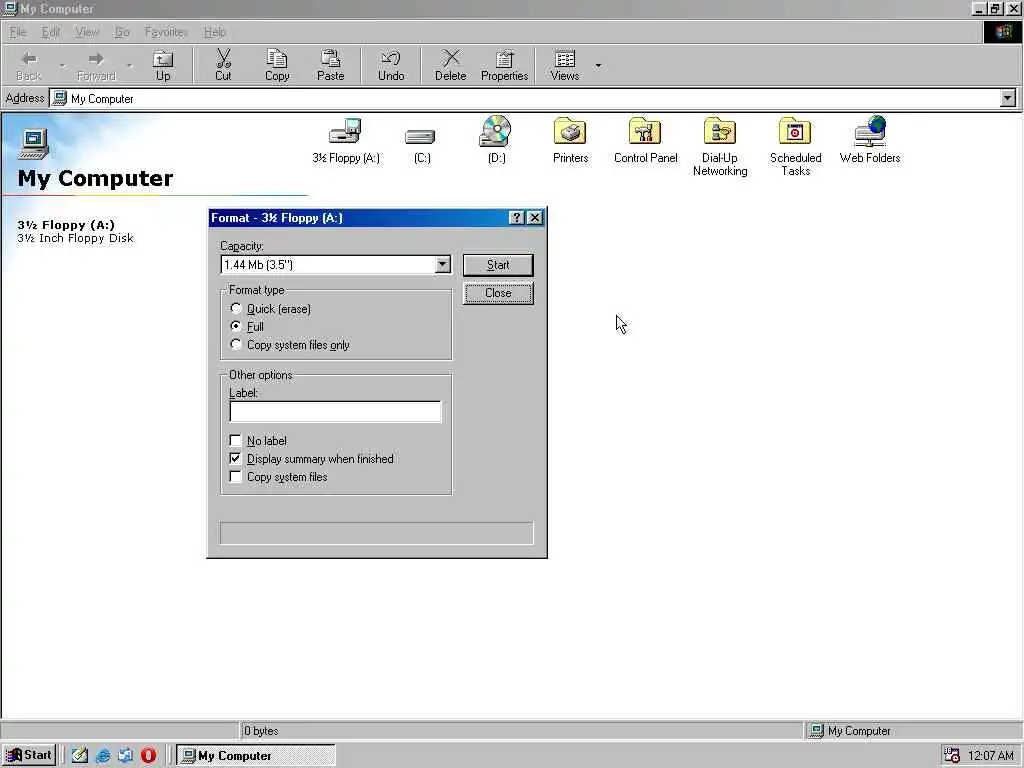Close the Format dialog with X

coord(534,217)
